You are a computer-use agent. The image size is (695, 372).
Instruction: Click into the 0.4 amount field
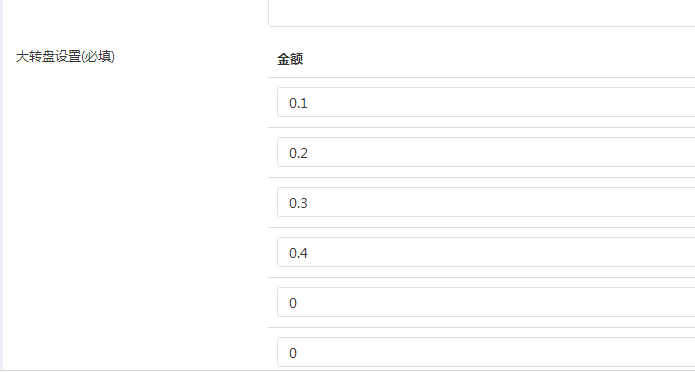486,253
